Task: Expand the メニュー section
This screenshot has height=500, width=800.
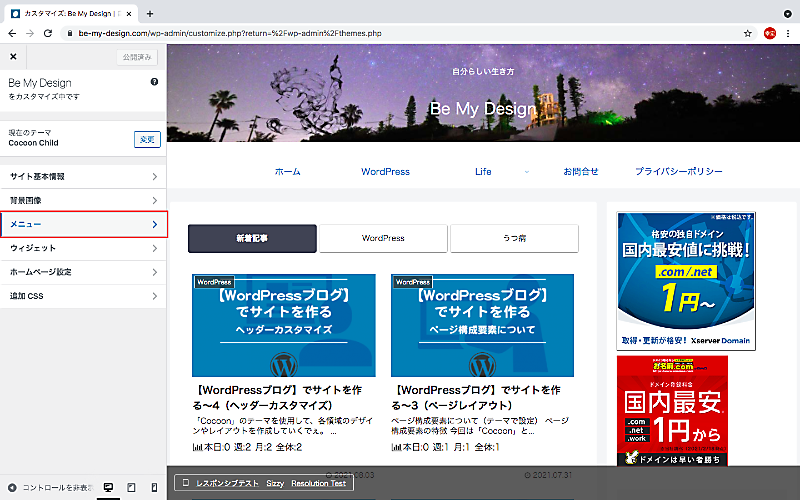Action: [83, 224]
